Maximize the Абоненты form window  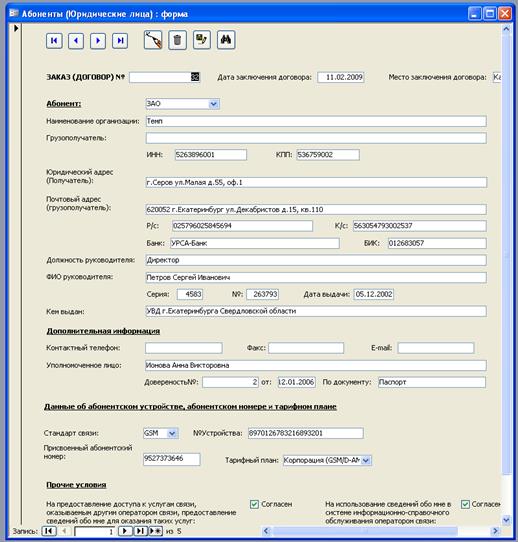(490, 14)
